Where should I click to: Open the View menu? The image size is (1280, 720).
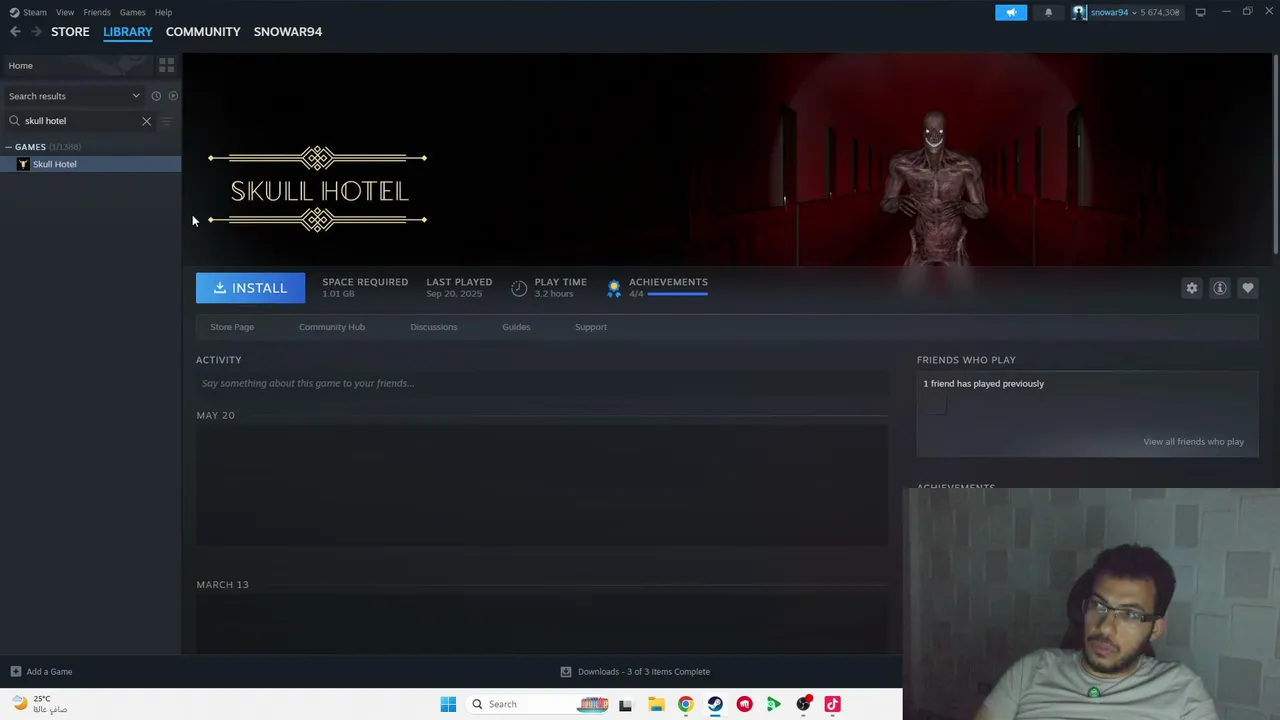[x=65, y=12]
